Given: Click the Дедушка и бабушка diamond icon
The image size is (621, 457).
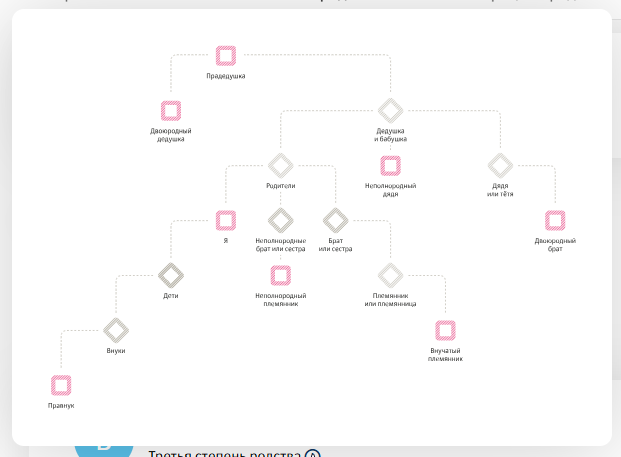Looking at the screenshot, I should 390,110.
